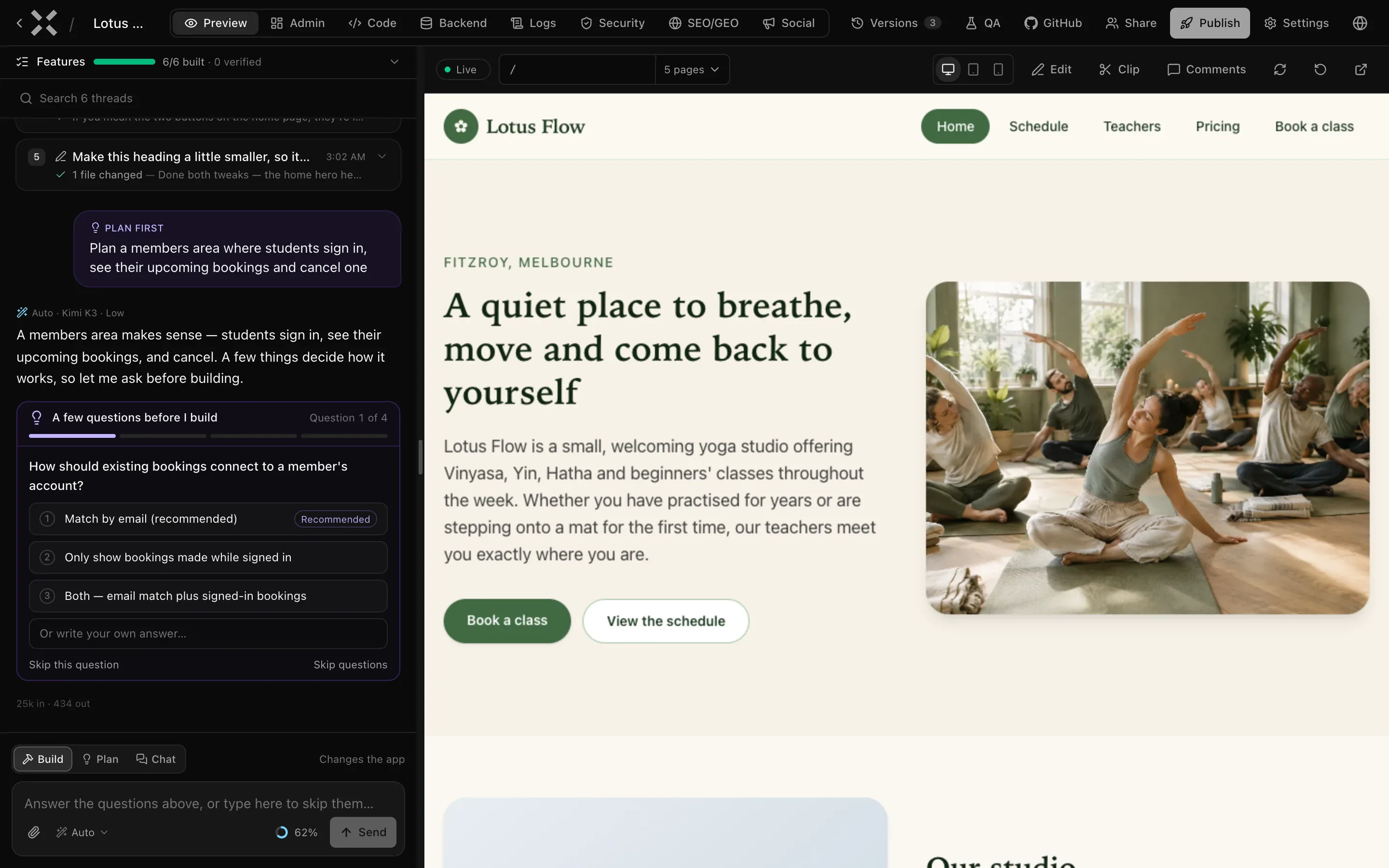Click the Search 6 threads field
The image size is (1389, 868).
(208, 98)
